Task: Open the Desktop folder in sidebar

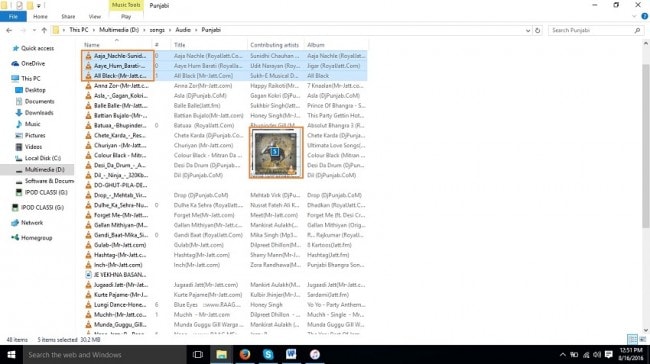Action: click(x=35, y=90)
